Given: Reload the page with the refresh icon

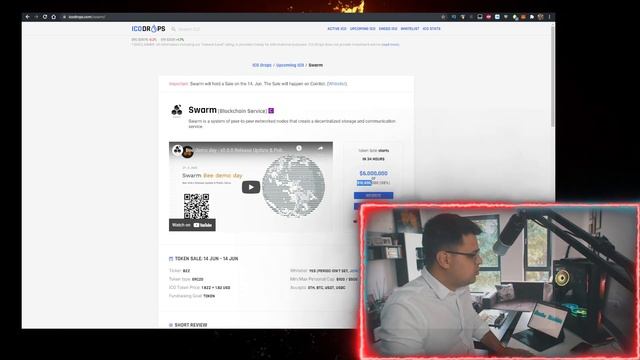Looking at the screenshot, I should click(x=45, y=17).
